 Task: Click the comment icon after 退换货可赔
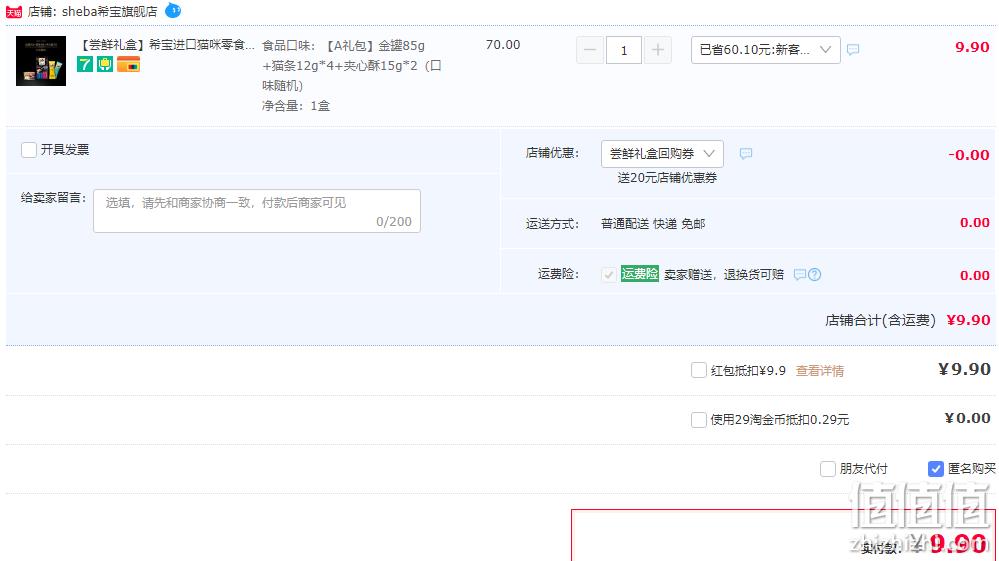(x=800, y=274)
